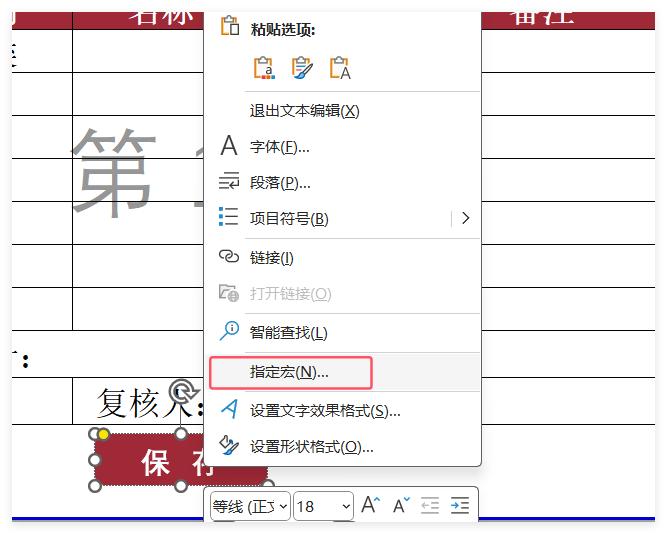Select 智能查找(L) menu entry
The image size is (667, 534).
pos(343,332)
